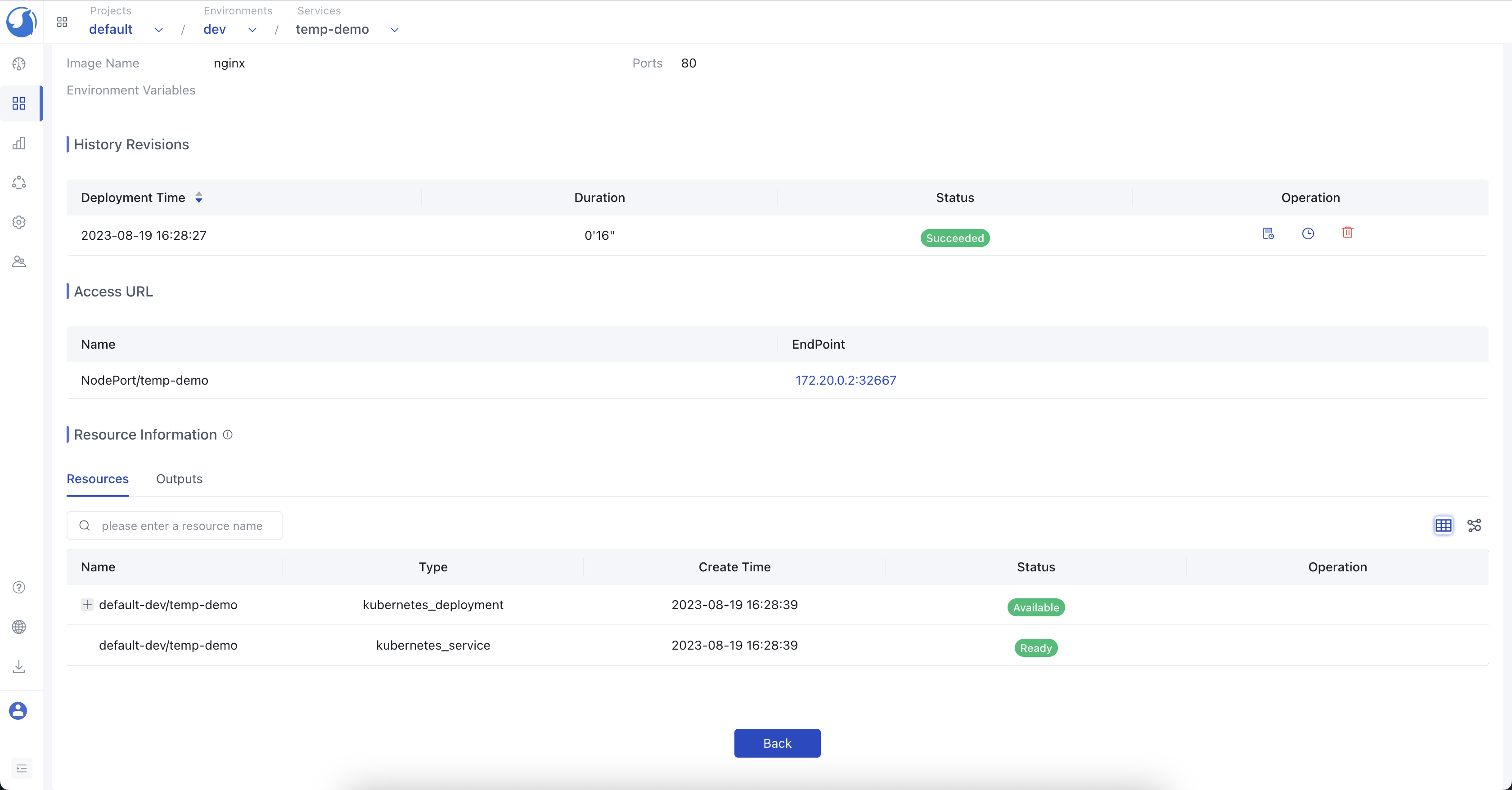The image size is (1512, 790).
Task: Open the help question mark icon
Action: (x=19, y=588)
